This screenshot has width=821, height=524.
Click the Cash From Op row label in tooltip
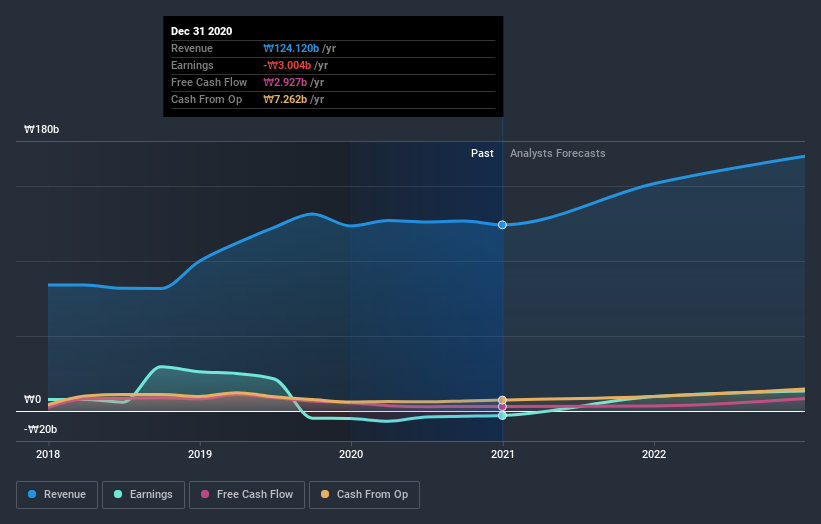[x=206, y=99]
